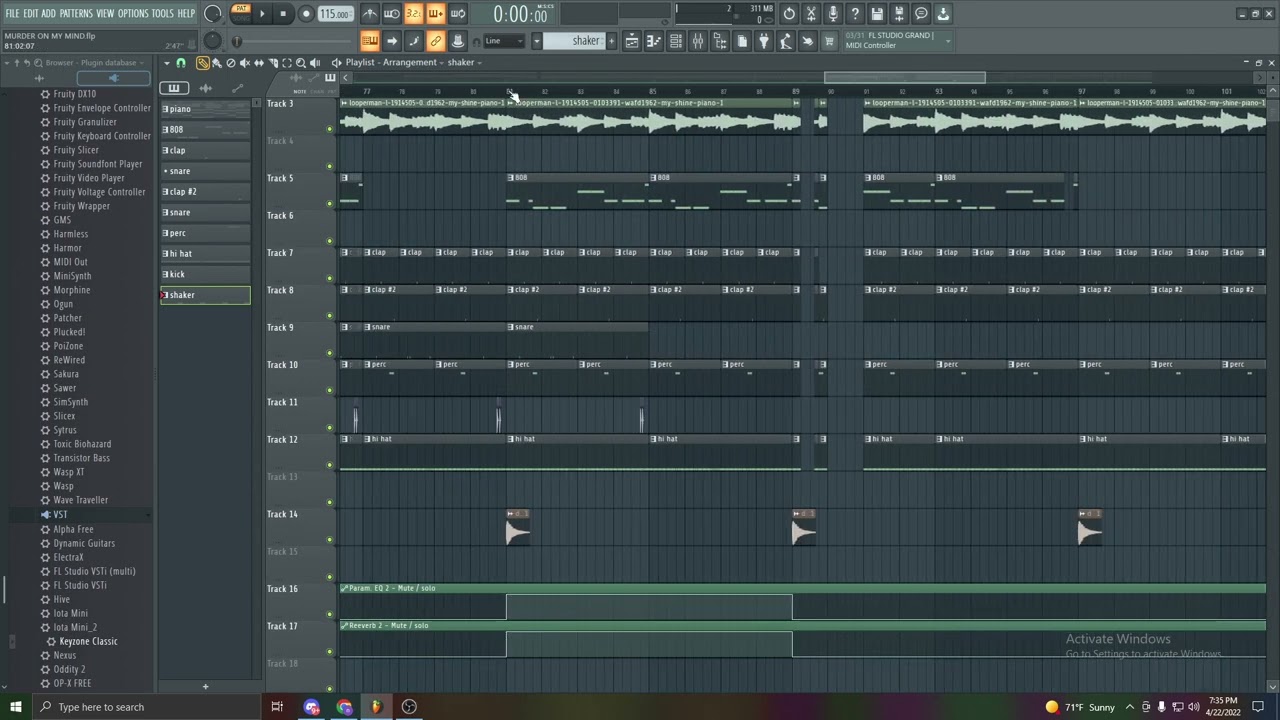Open the Browser view icon
Viewport: 1280px width, 720px height.
click(720, 41)
